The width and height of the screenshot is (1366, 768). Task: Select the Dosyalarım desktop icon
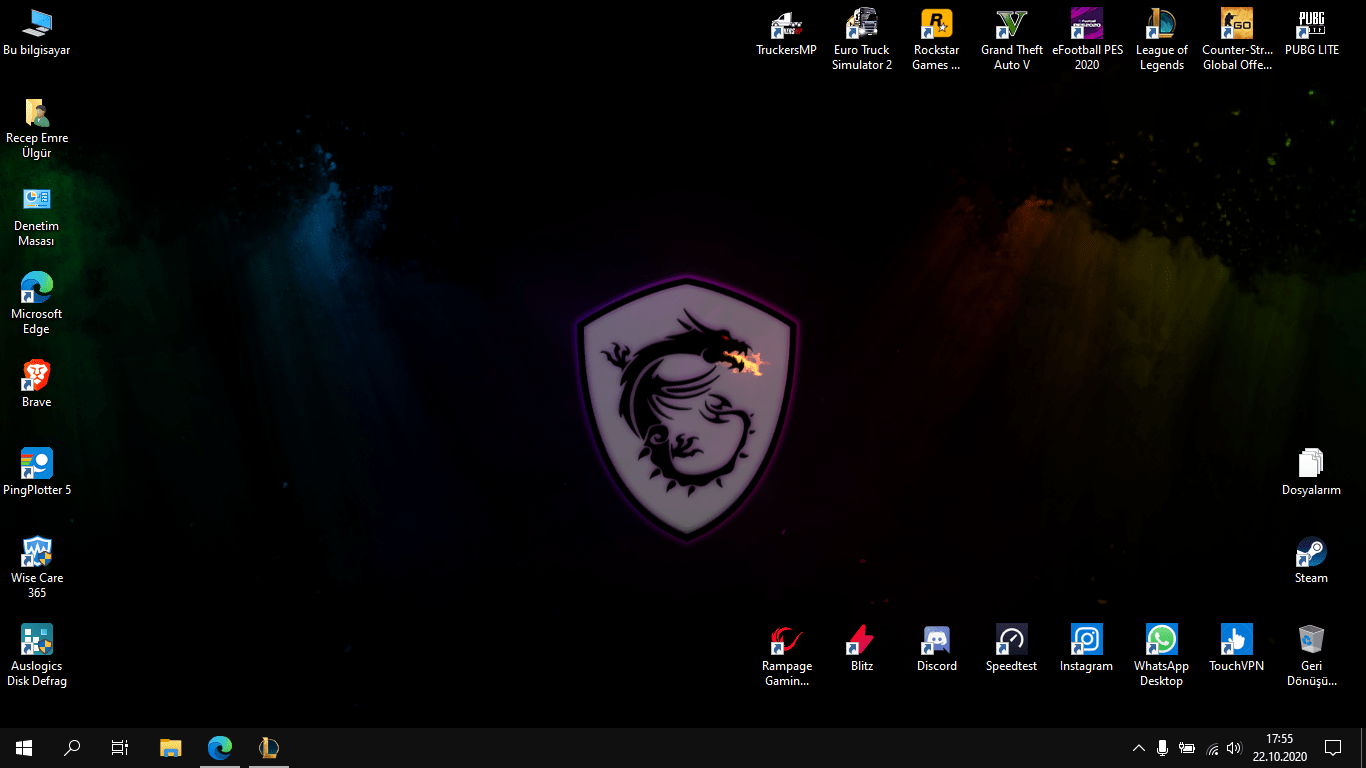1311,473
